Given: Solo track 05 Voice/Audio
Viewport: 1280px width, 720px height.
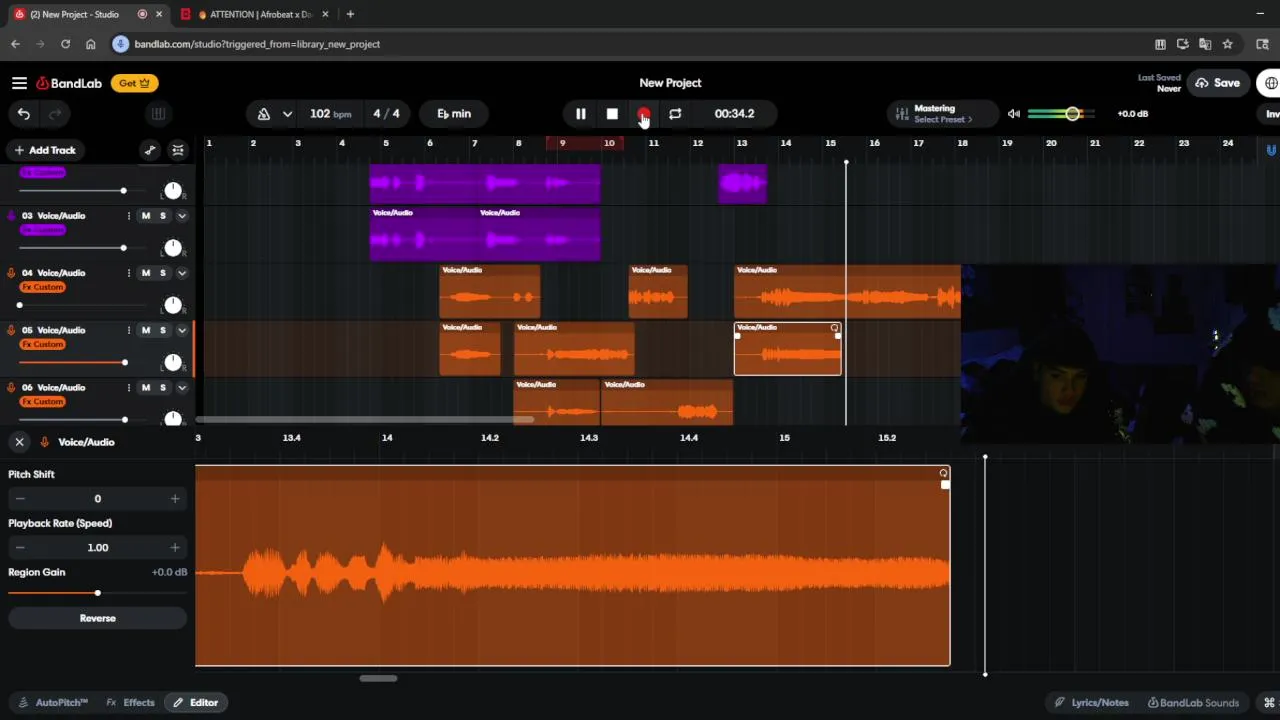Looking at the screenshot, I should click(162, 330).
